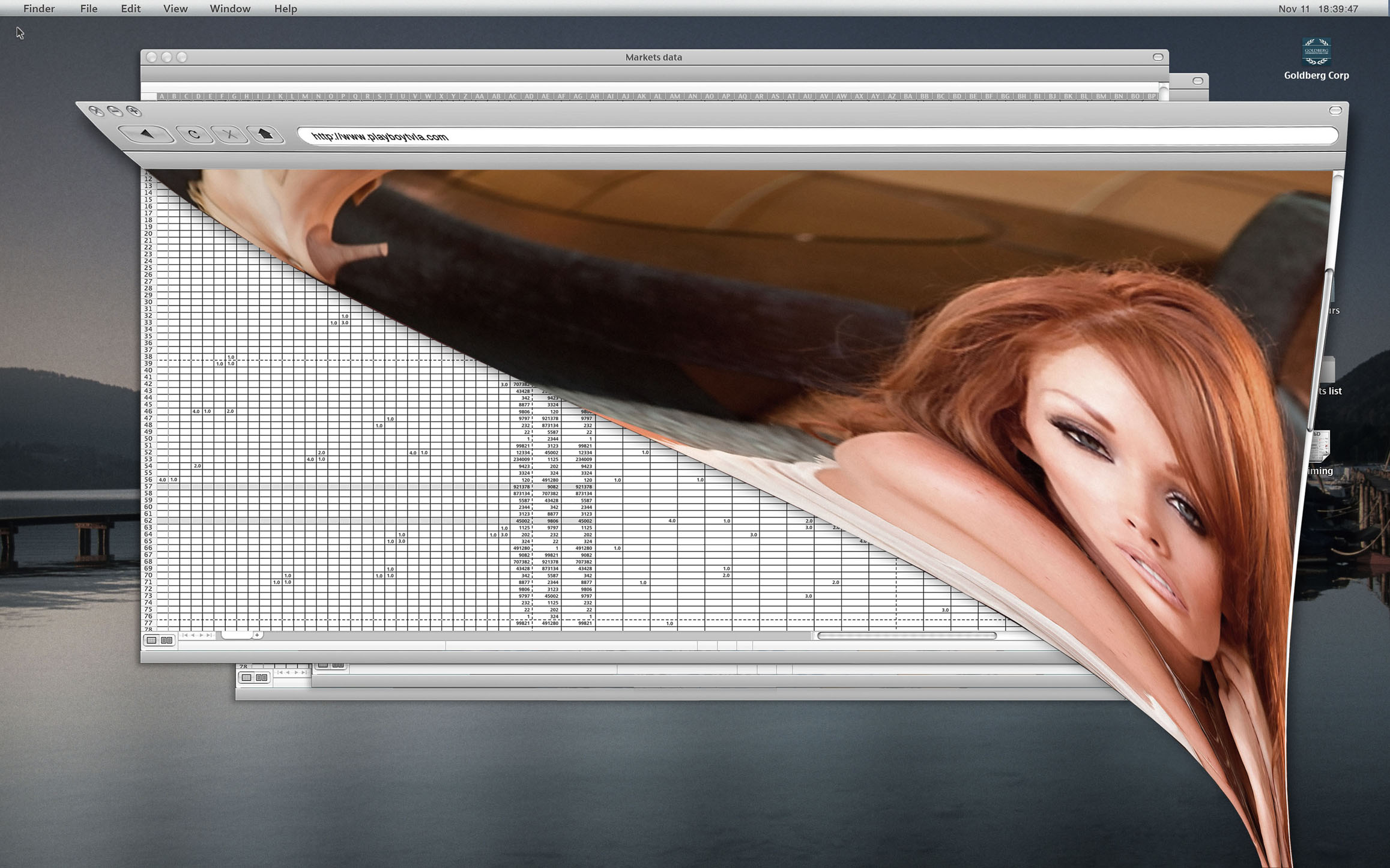Click the horizontal scrollbar thumb in Markets data

(907, 636)
